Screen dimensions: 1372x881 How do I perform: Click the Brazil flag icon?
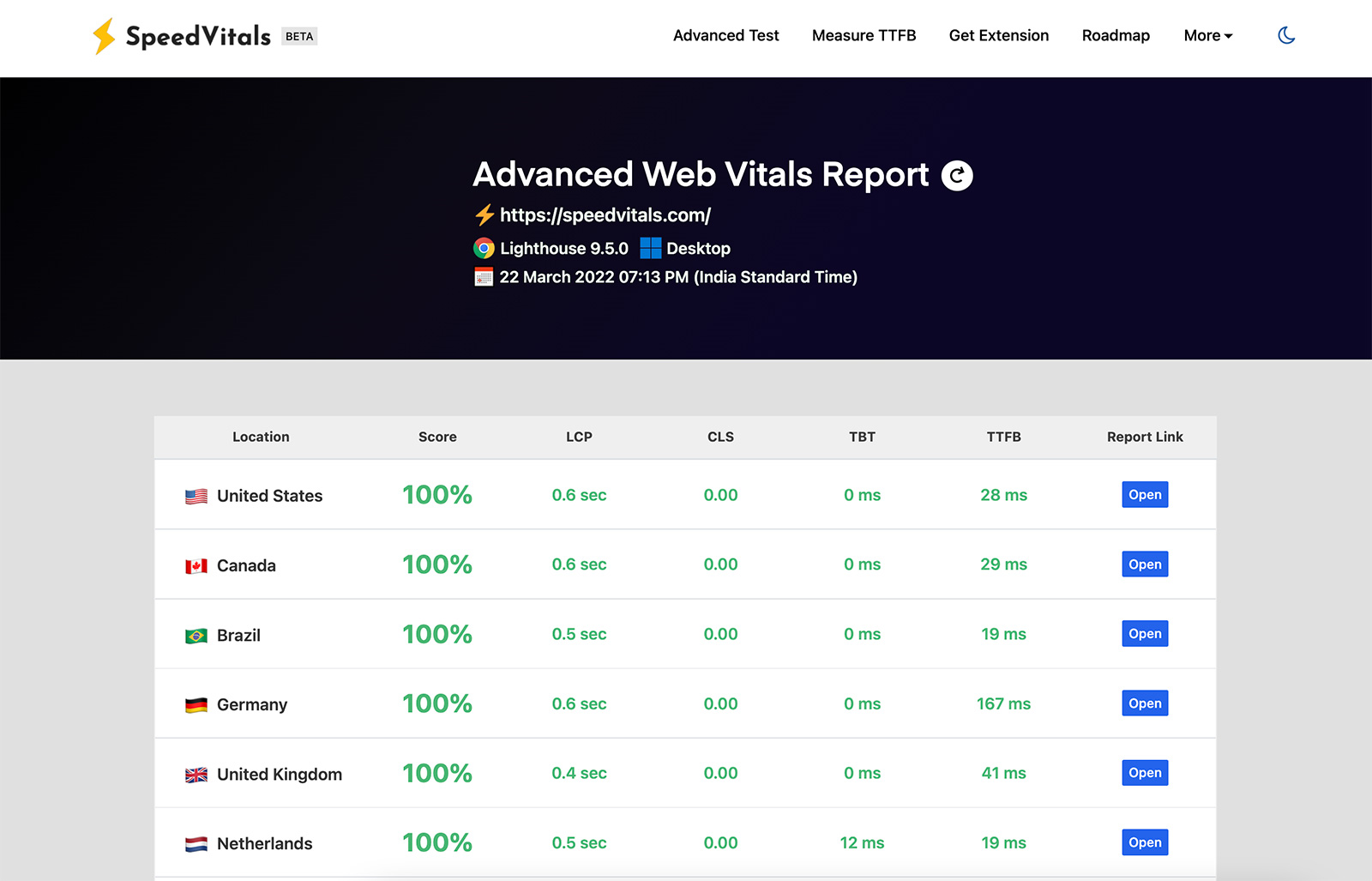(196, 636)
